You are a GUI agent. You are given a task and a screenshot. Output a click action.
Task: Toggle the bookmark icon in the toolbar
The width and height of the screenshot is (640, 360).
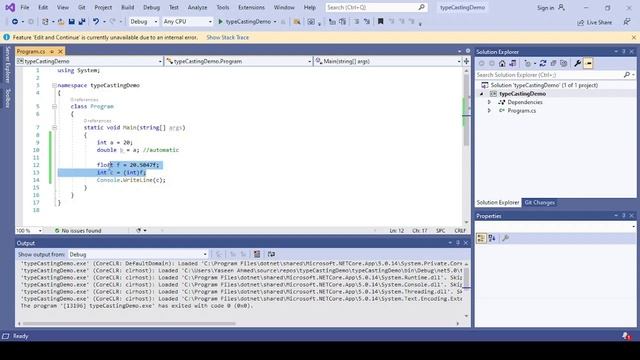pyautogui.click(x=380, y=22)
